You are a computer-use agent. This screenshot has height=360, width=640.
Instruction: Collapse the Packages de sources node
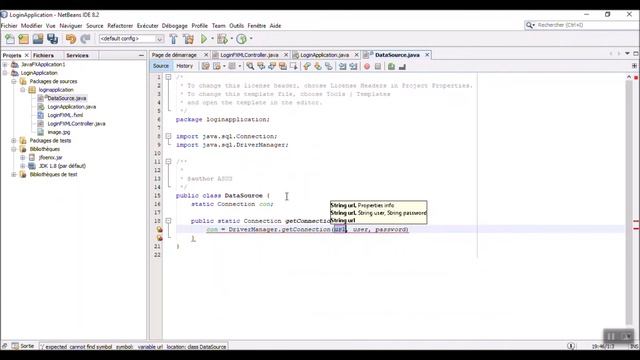[x=14, y=81]
